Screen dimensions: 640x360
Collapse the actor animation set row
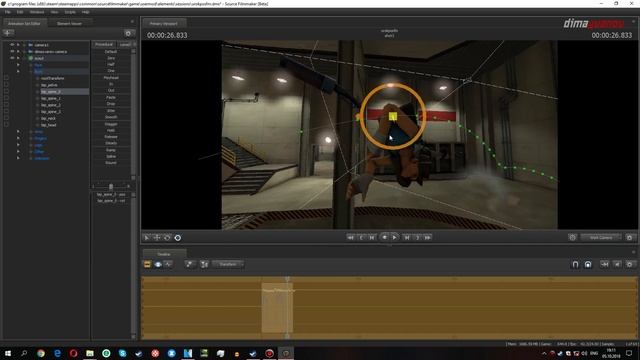coord(18,58)
